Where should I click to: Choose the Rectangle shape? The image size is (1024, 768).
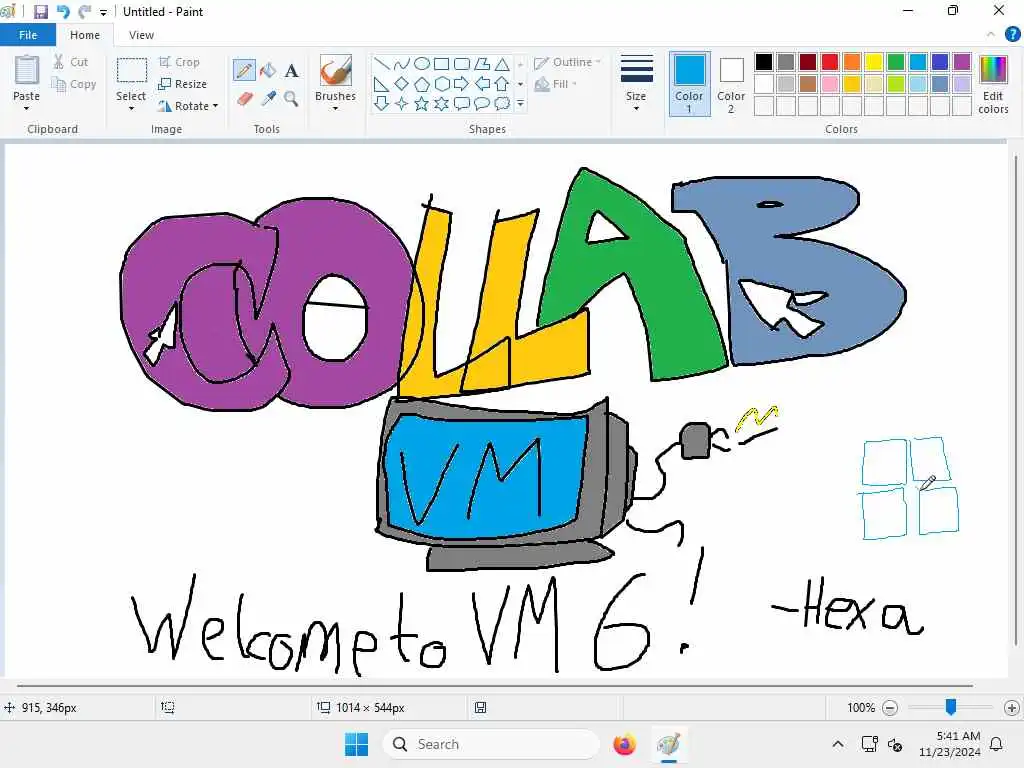click(x=441, y=63)
